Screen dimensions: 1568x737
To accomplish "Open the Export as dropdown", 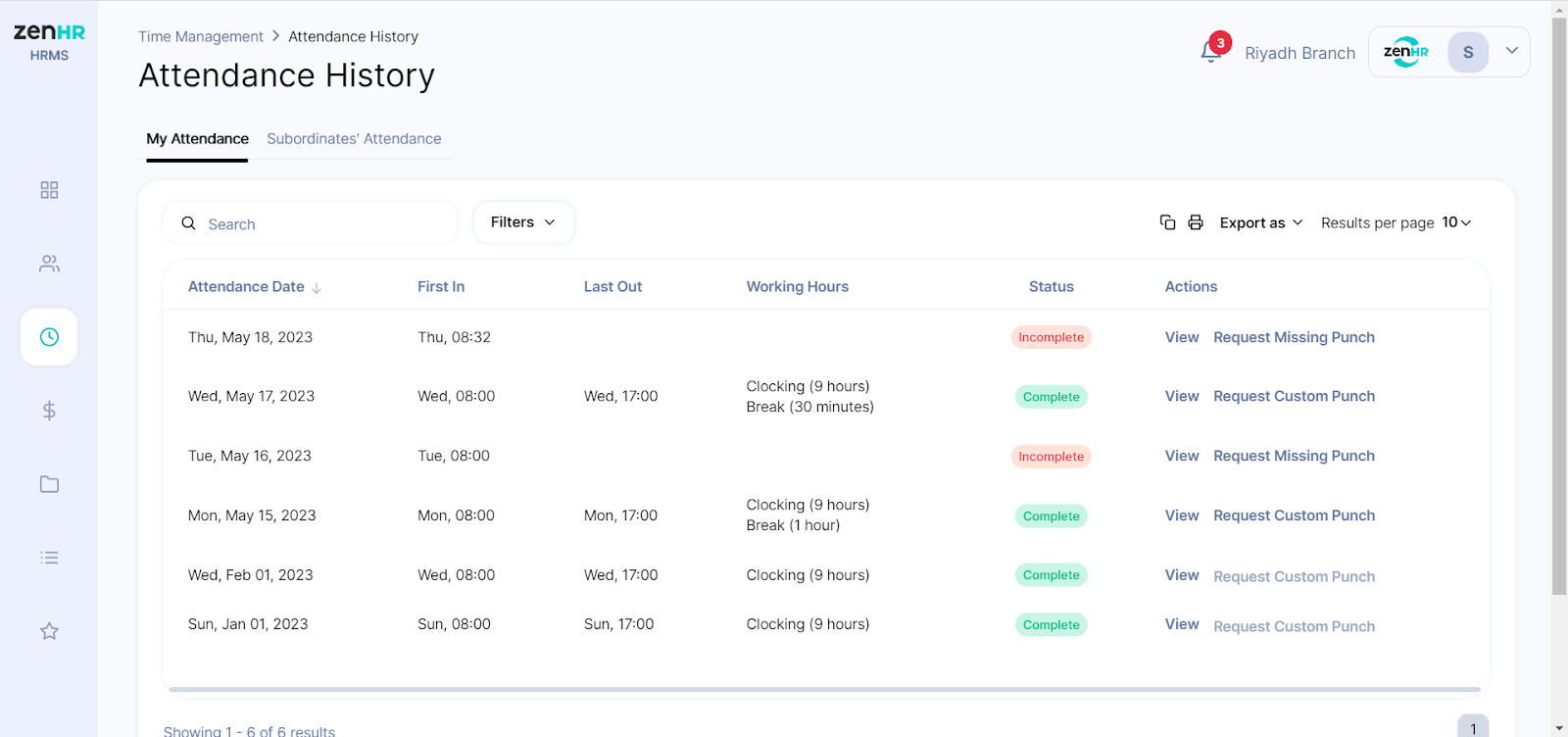I will (x=1261, y=222).
